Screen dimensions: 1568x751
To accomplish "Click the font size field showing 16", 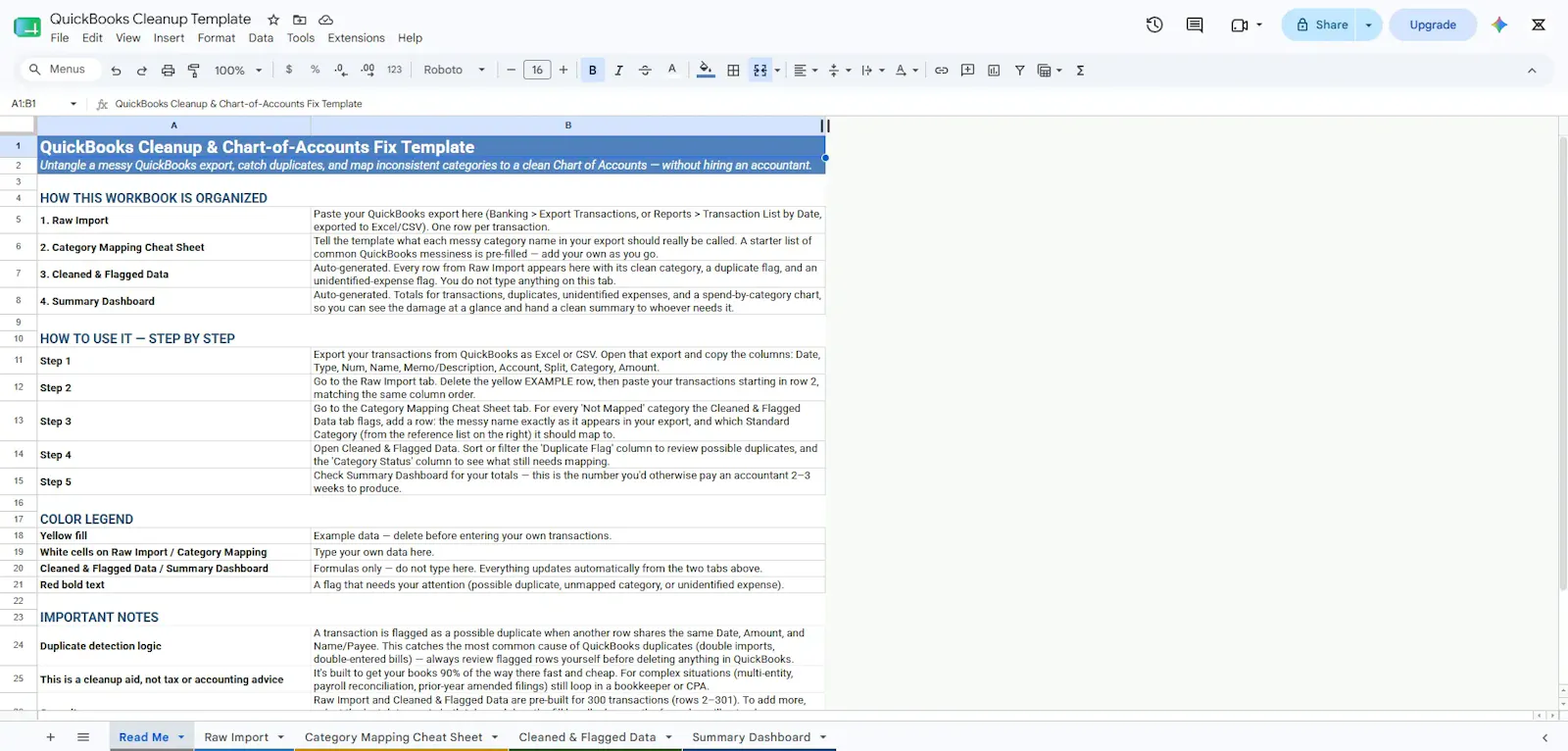I will coord(537,70).
